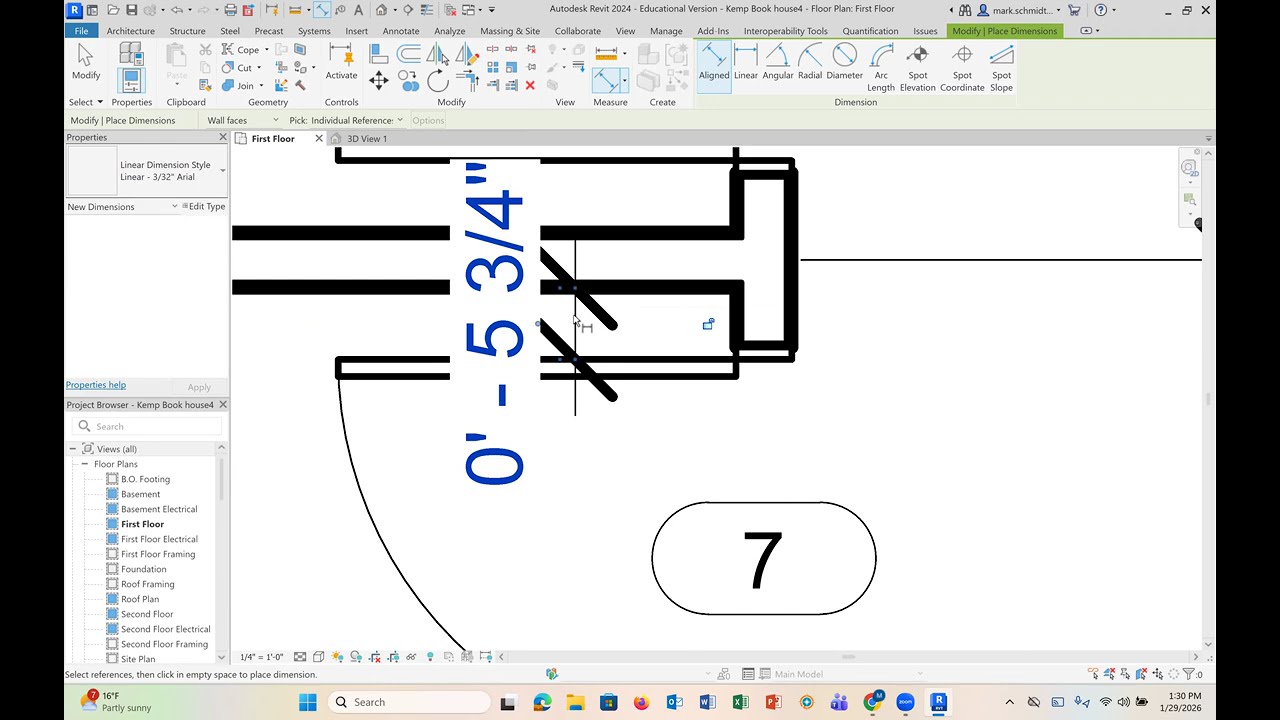Choose the Diameter dimension tool
Screen dimensions: 1280x720
click(x=844, y=62)
